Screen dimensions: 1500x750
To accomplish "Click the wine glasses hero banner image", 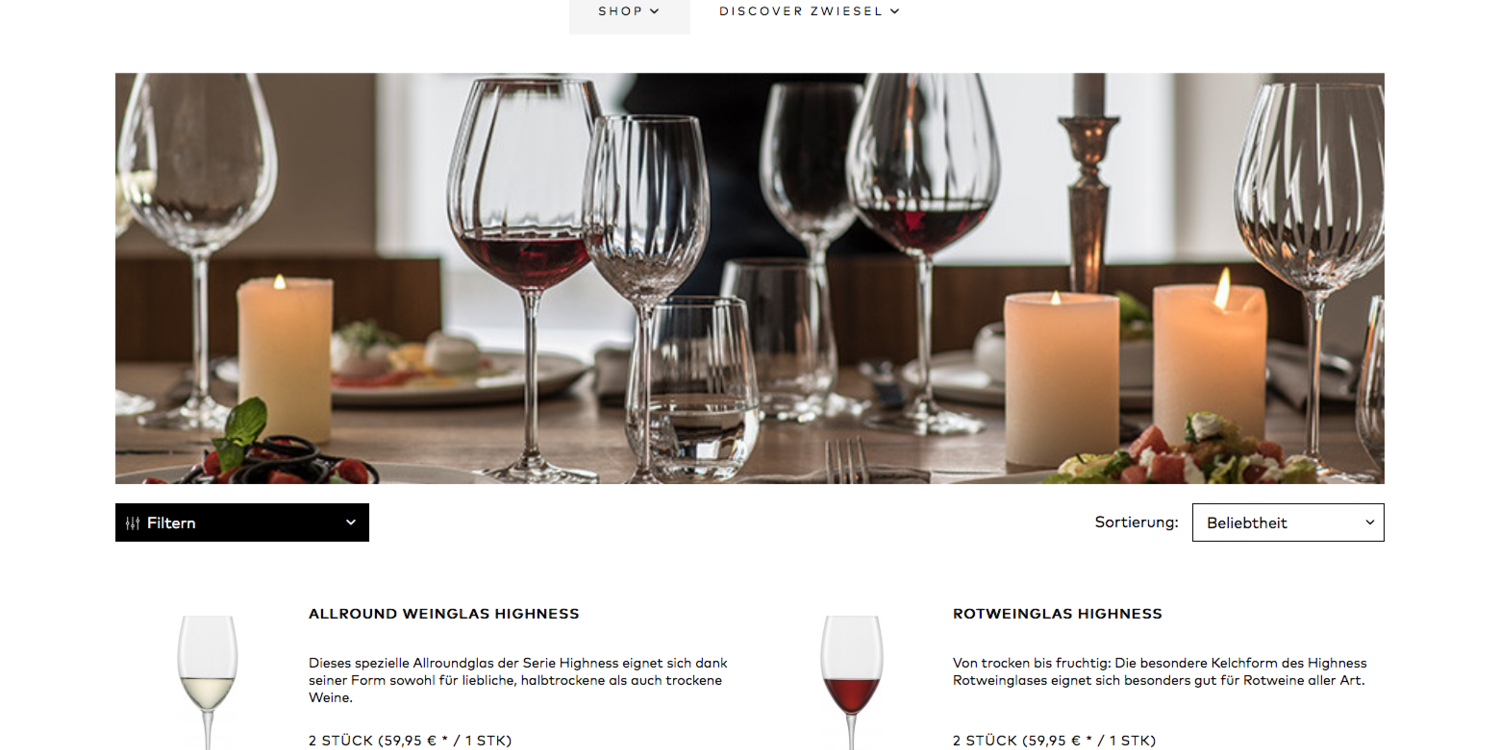I will (x=750, y=278).
